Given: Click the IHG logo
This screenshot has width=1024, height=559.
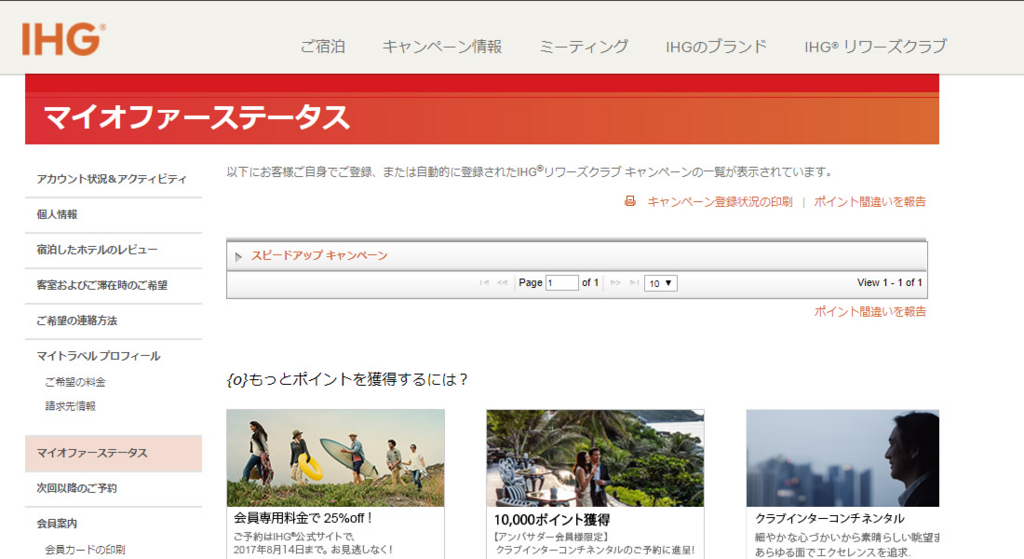Looking at the screenshot, I should 63,39.
